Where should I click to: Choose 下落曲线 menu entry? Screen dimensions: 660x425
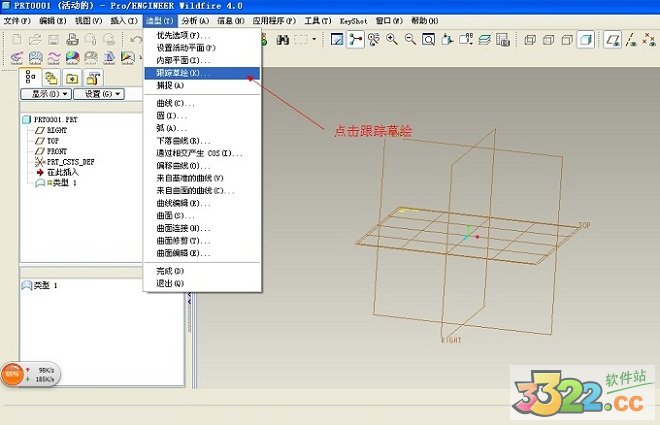click(x=202, y=141)
